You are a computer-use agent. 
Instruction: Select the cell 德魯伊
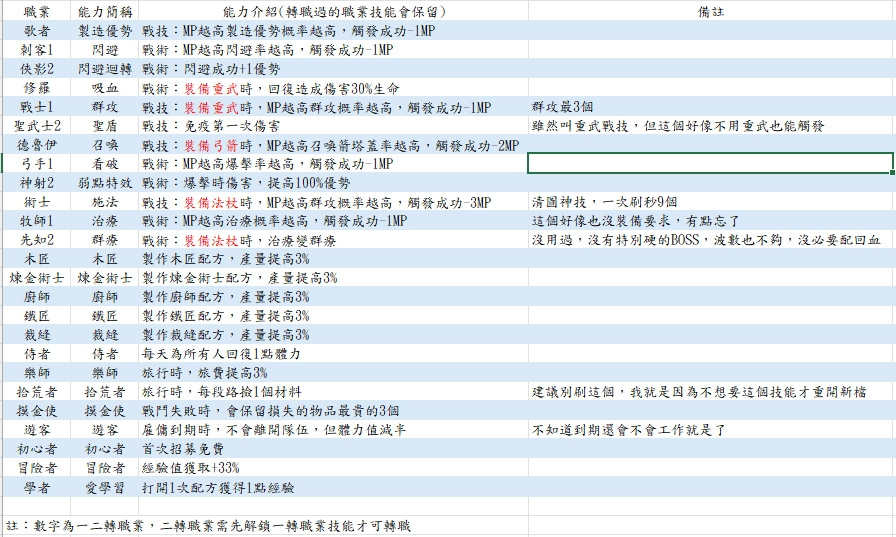[37, 145]
